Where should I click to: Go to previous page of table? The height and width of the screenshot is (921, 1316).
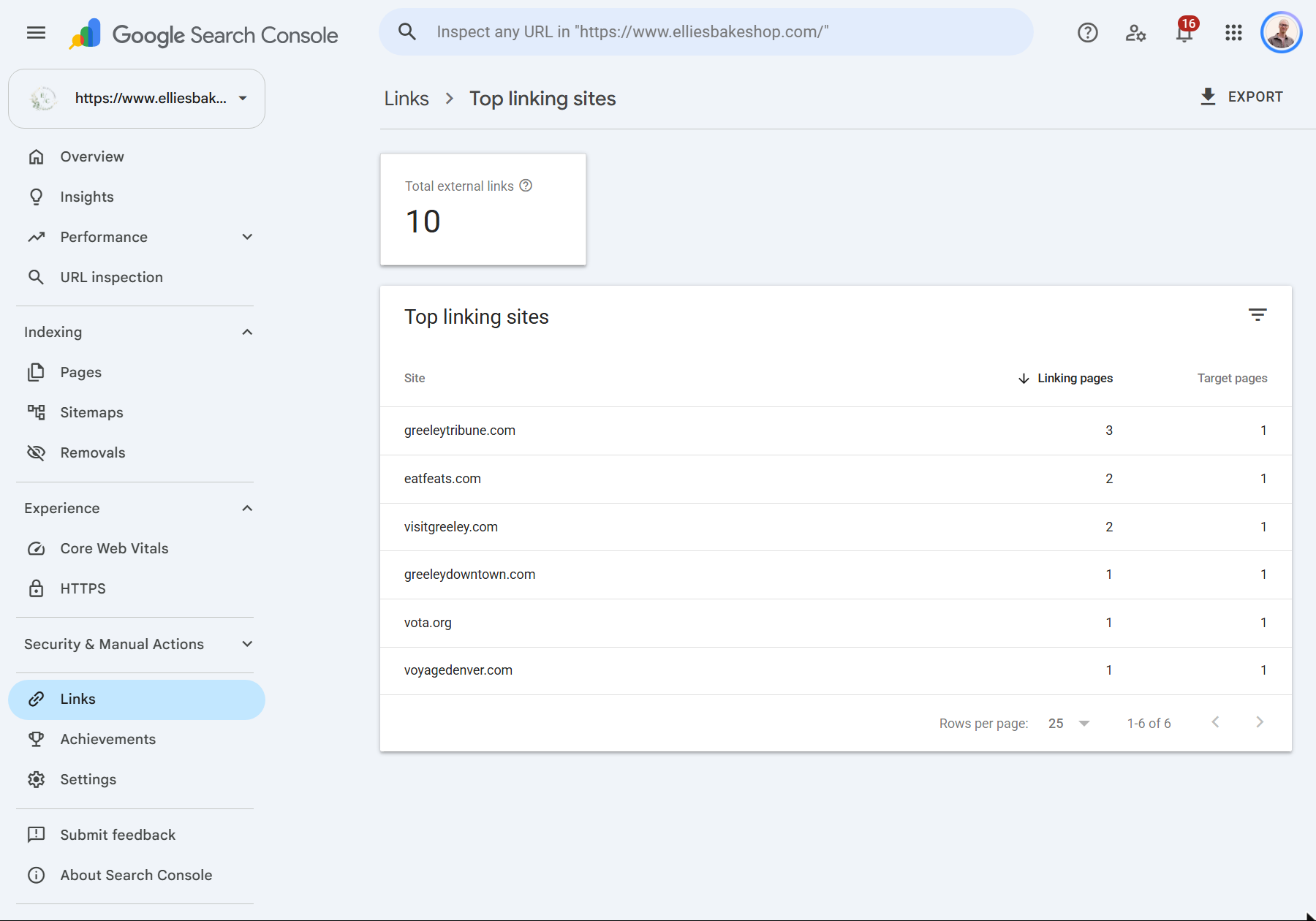coord(1215,722)
